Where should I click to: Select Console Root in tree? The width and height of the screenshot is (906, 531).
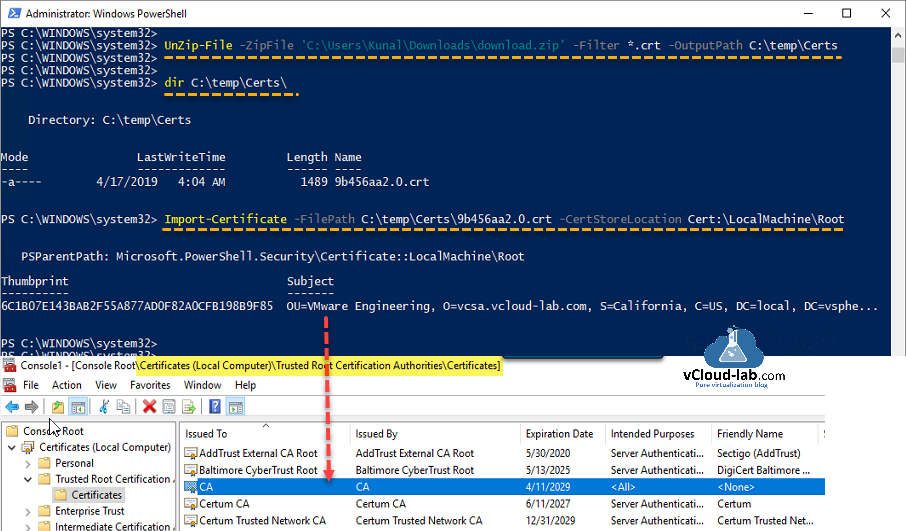pos(53,431)
